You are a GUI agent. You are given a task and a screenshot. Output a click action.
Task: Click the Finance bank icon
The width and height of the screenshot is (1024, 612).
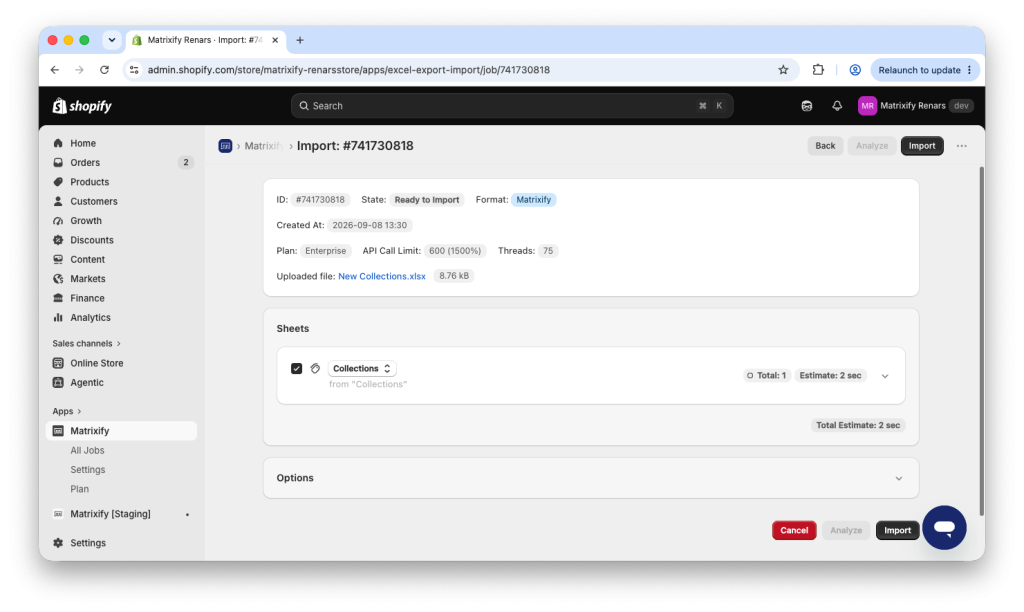[58, 298]
